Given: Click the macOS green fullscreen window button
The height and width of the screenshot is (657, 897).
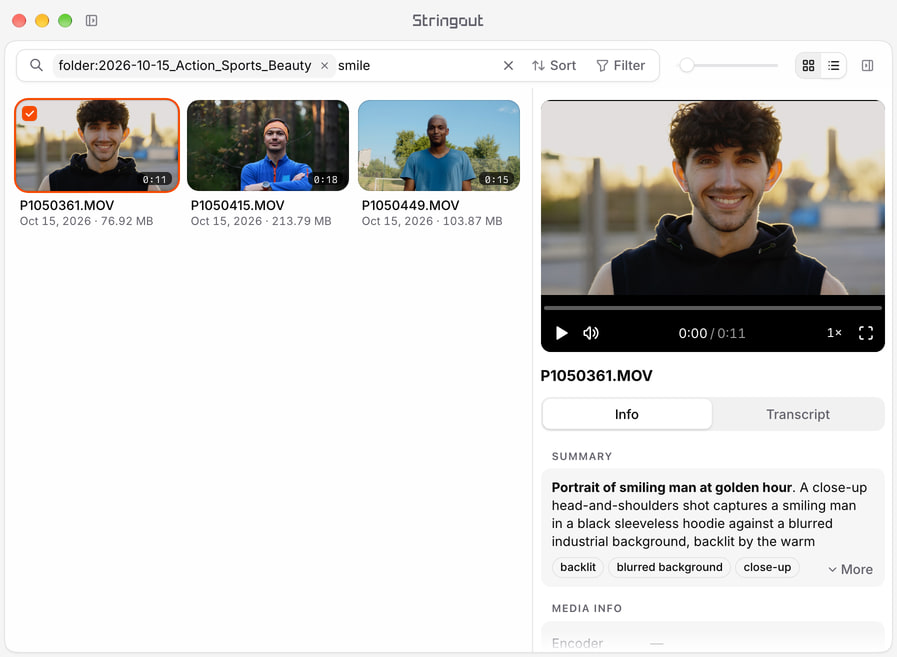Looking at the screenshot, I should pyautogui.click(x=65, y=21).
